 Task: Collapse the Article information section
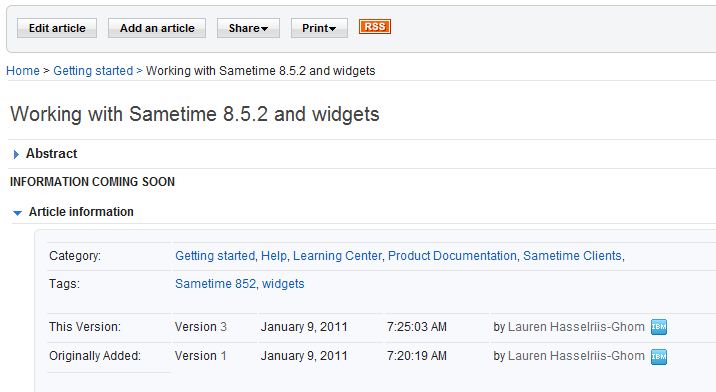pyautogui.click(x=17, y=213)
